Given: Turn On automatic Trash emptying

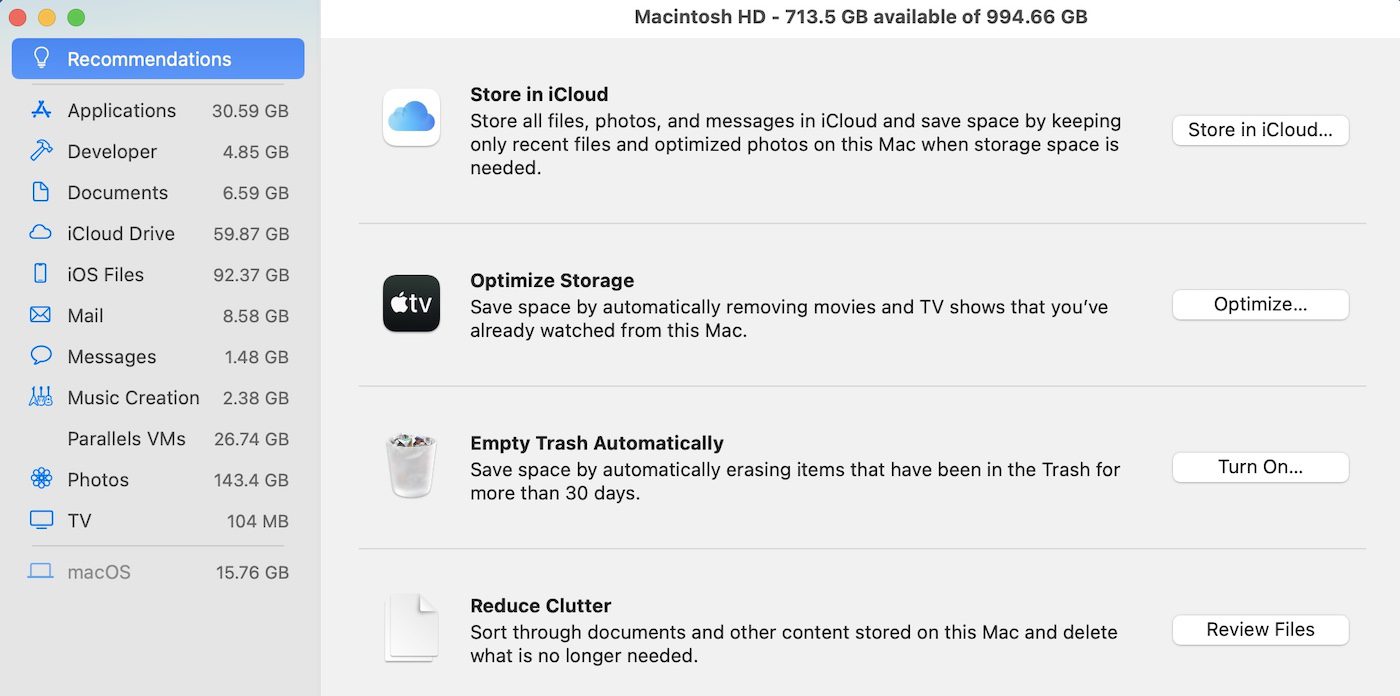Looking at the screenshot, I should pos(1260,467).
